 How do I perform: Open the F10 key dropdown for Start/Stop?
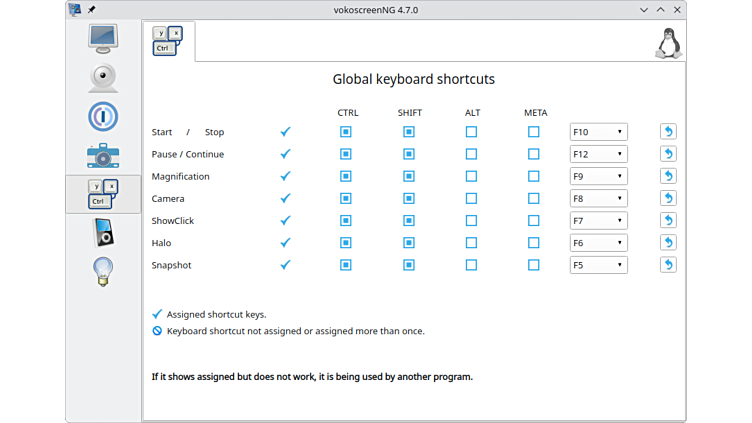pos(598,132)
